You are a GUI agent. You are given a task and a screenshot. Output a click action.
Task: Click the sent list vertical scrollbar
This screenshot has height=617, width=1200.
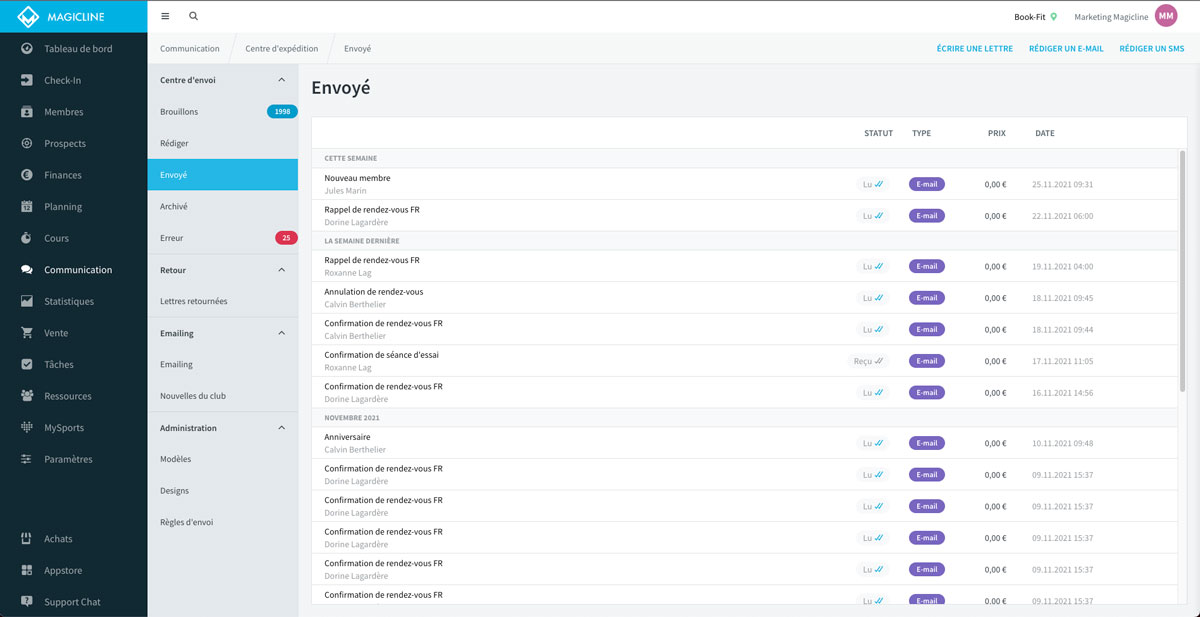(x=1183, y=270)
